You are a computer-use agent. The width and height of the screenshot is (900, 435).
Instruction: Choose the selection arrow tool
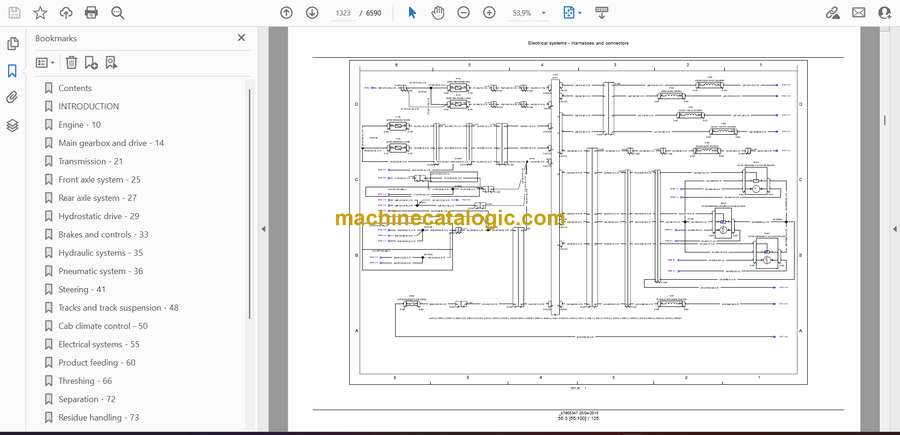click(x=412, y=13)
